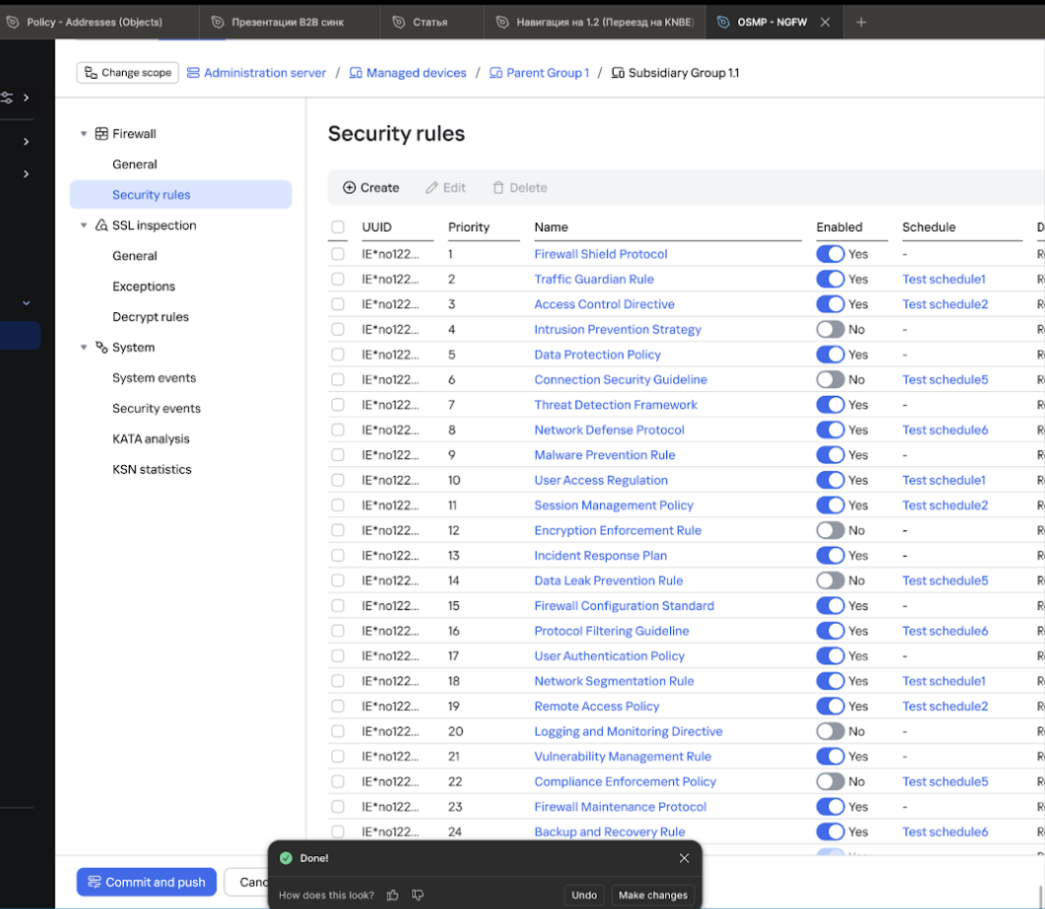Image resolution: width=1045 pixels, height=909 pixels.
Task: Click thumbs down icon in Done notification
Action: (417, 895)
